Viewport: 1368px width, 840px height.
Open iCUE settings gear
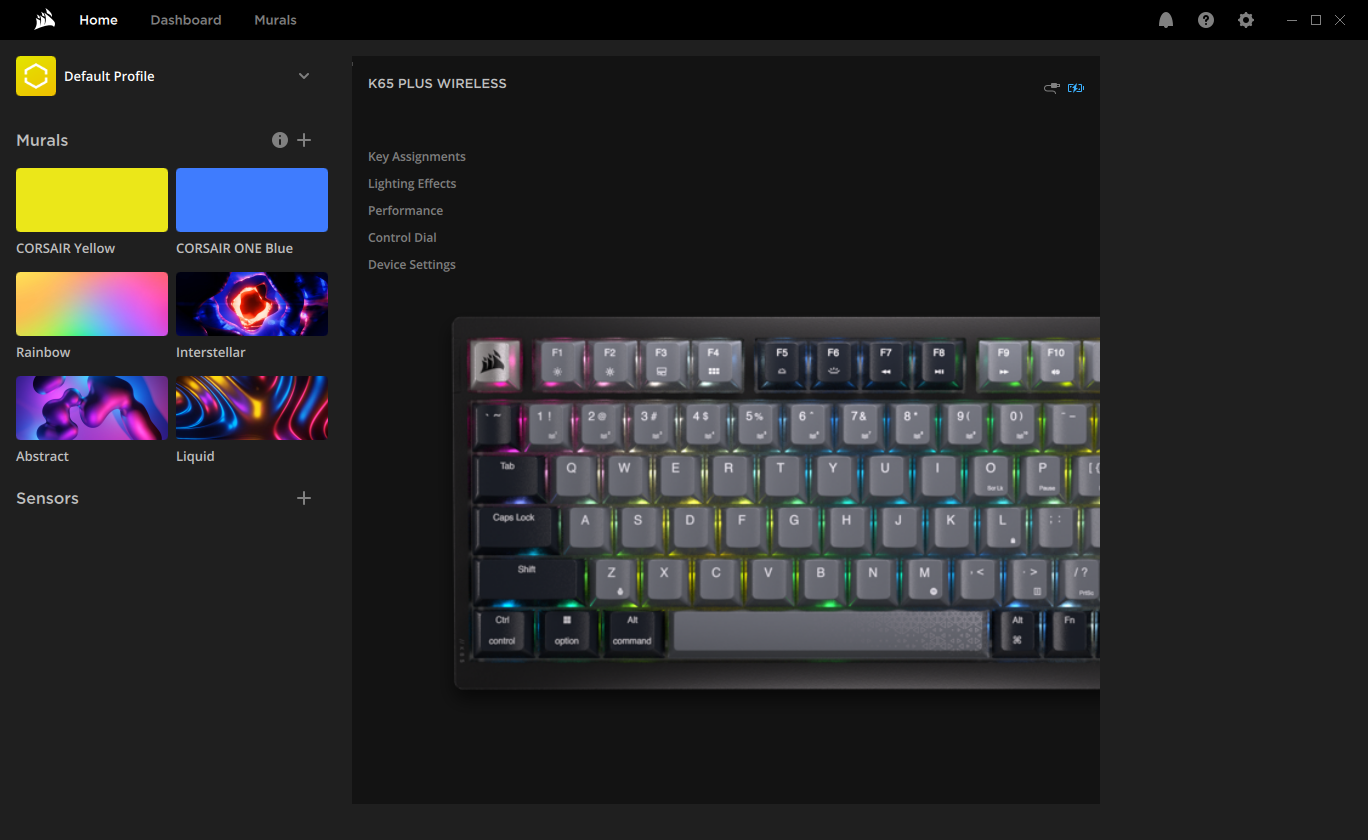coord(1246,20)
